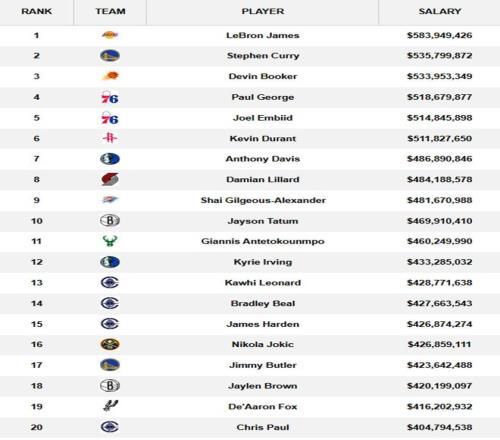Open Chris Paul's player link
Image resolution: width=500 pixels, height=440 pixels.
coord(263,427)
